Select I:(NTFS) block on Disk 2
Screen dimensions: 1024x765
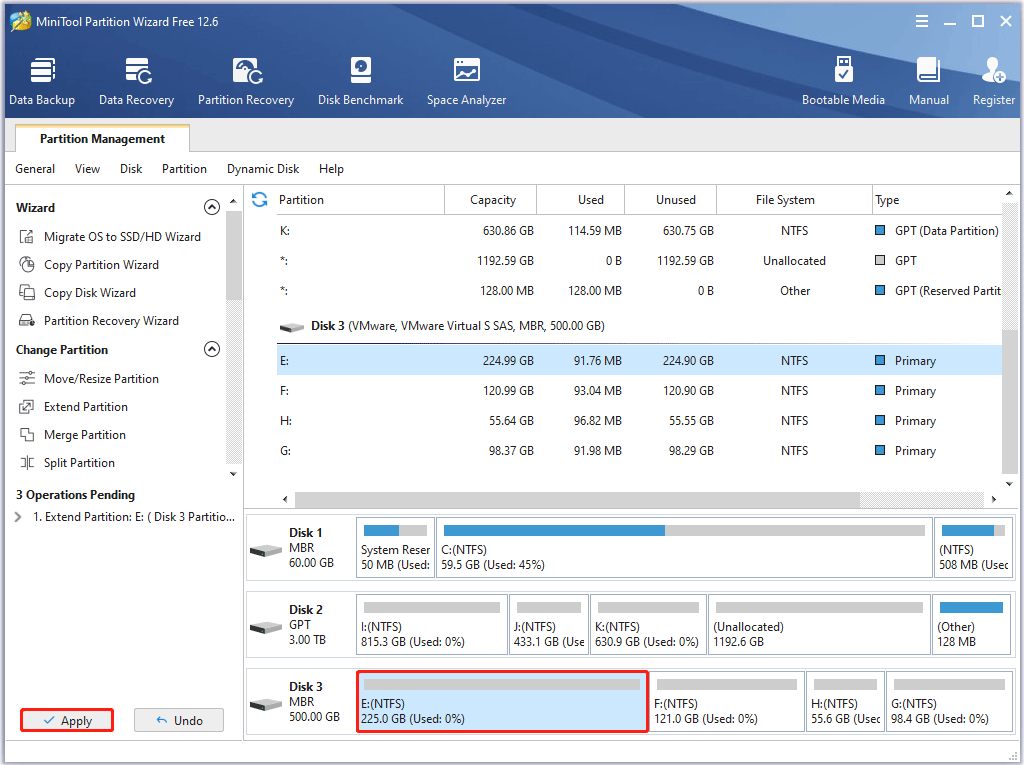(432, 625)
